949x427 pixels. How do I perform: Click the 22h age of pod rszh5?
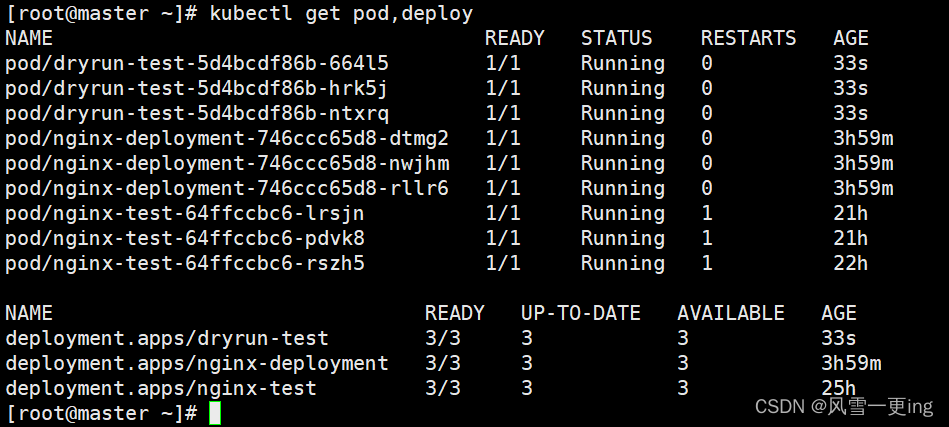tap(850, 263)
